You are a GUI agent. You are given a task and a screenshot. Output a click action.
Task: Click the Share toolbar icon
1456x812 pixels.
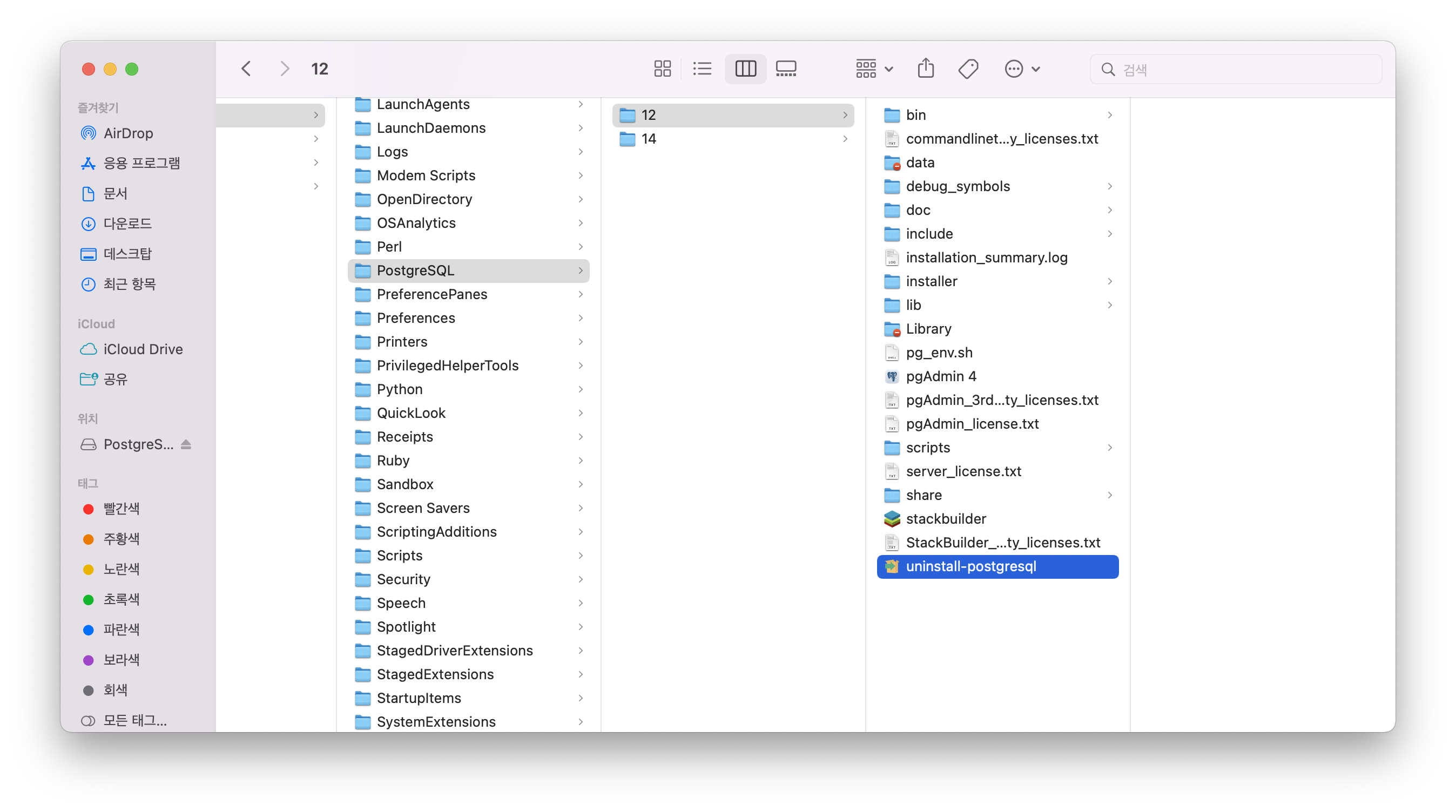(926, 69)
